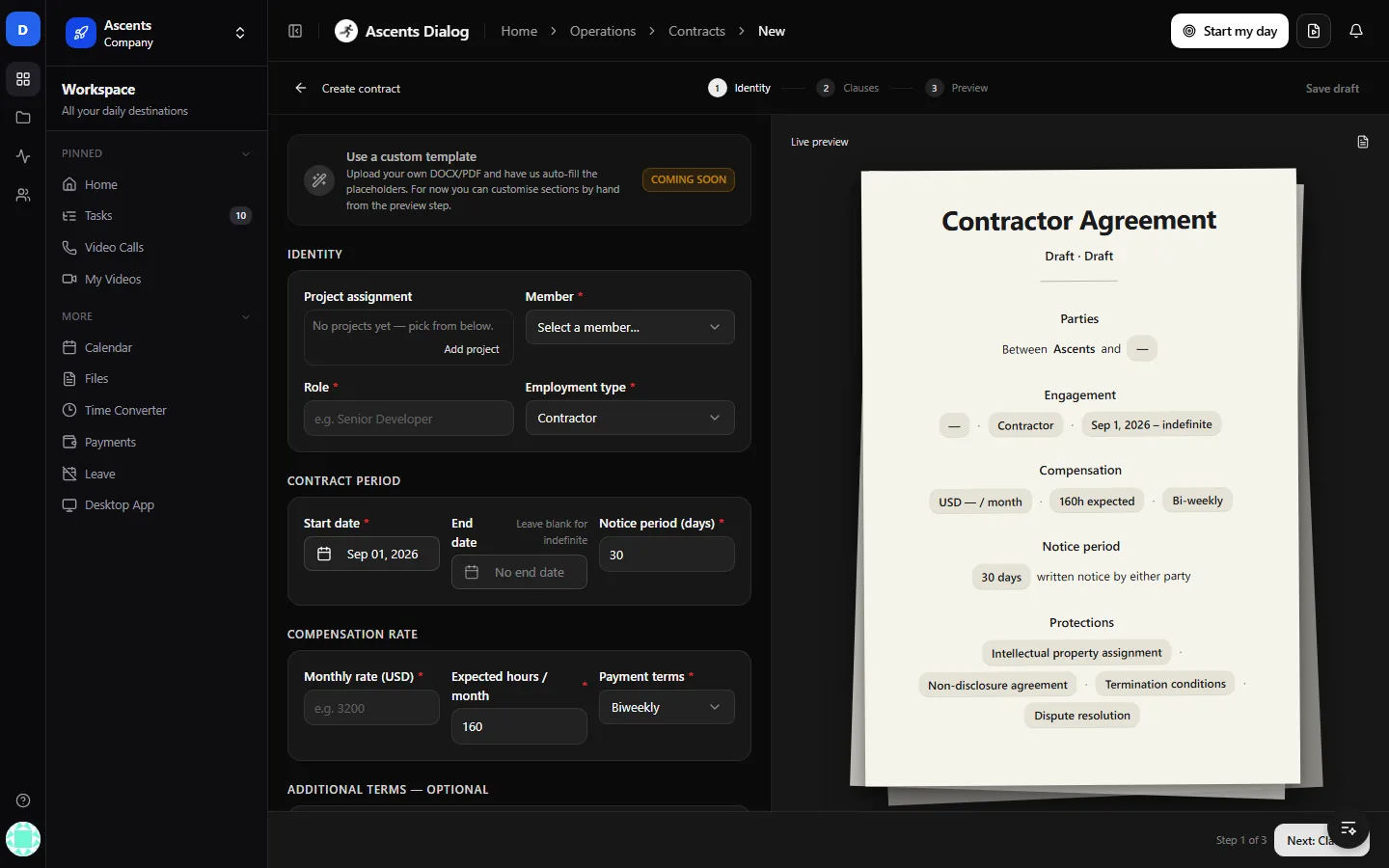
Task: Open Video Calls in the sidebar
Action: pos(156,248)
